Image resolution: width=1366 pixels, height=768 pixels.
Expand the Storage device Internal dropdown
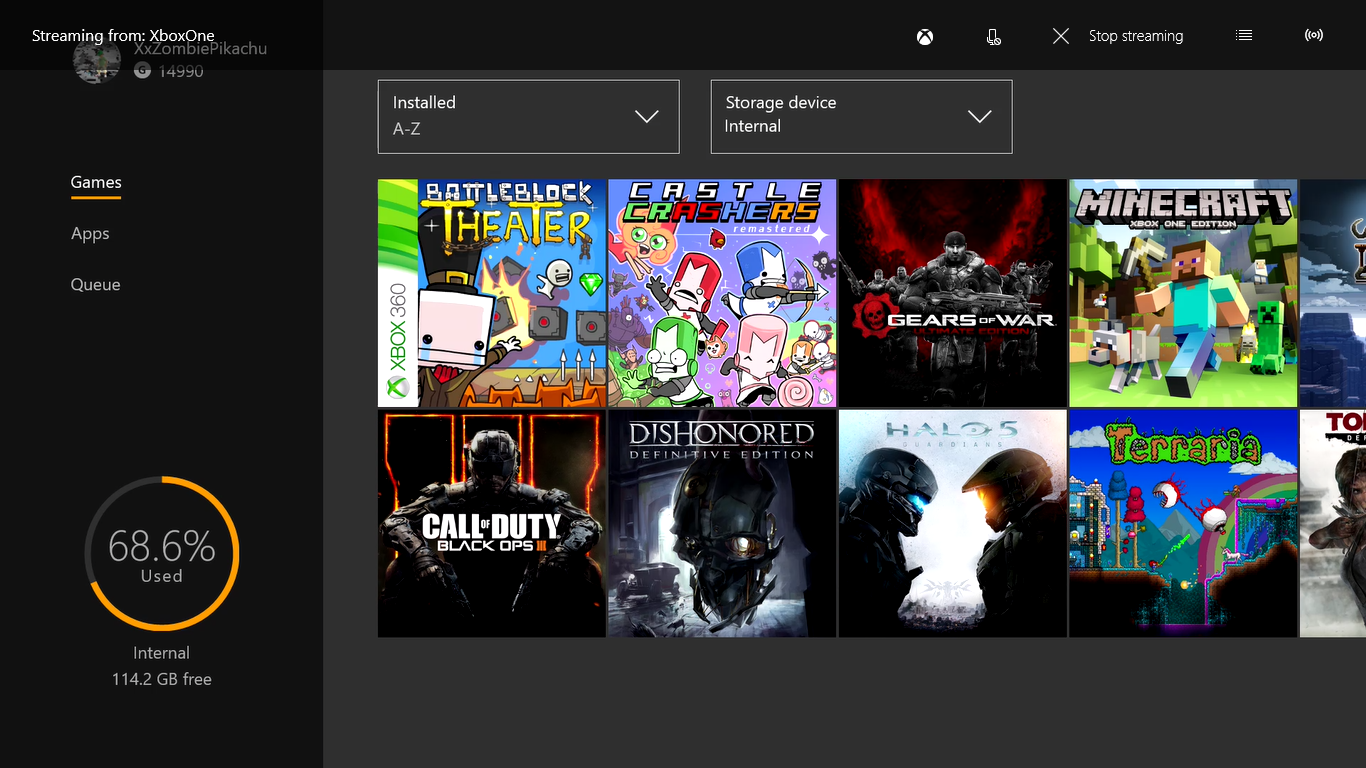[862, 117]
